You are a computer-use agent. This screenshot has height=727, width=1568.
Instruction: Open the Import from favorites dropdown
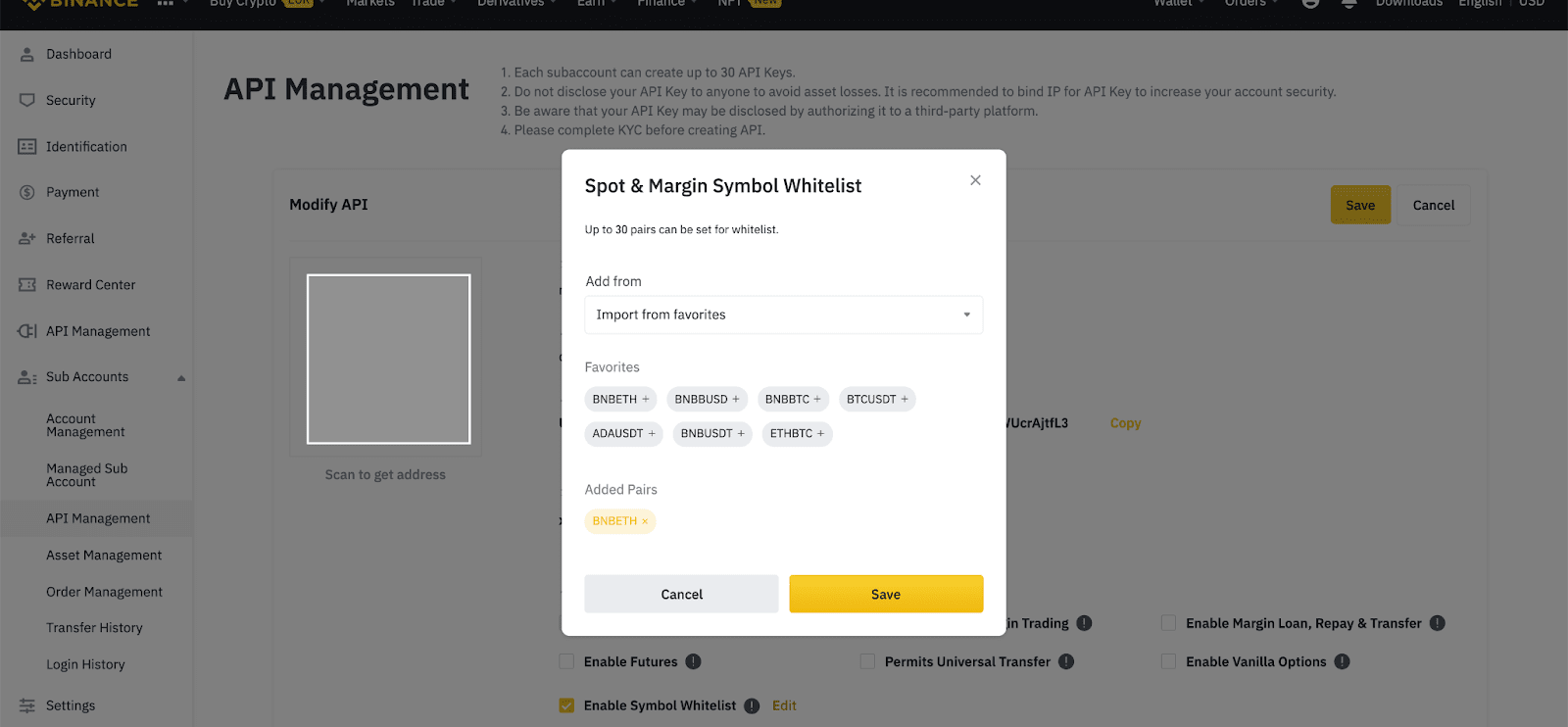[x=784, y=315]
